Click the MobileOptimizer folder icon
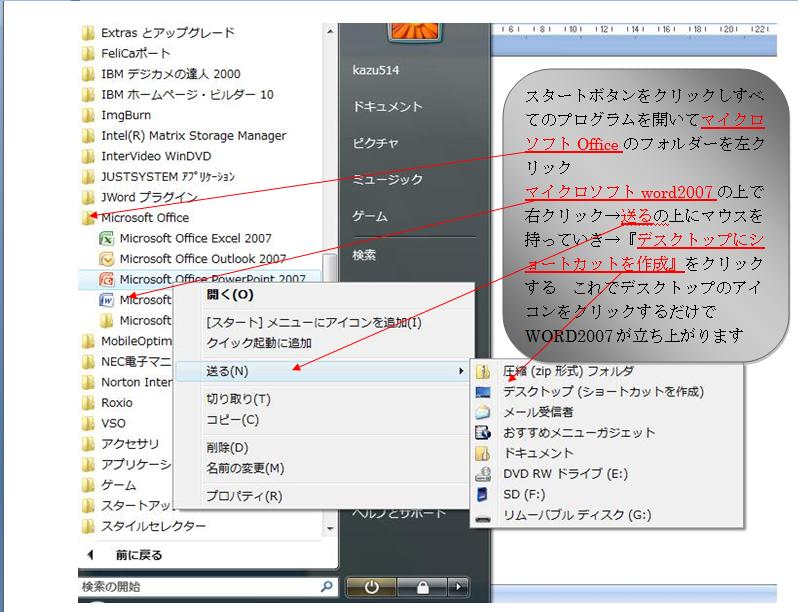The width and height of the screenshot is (798, 612). 88,341
